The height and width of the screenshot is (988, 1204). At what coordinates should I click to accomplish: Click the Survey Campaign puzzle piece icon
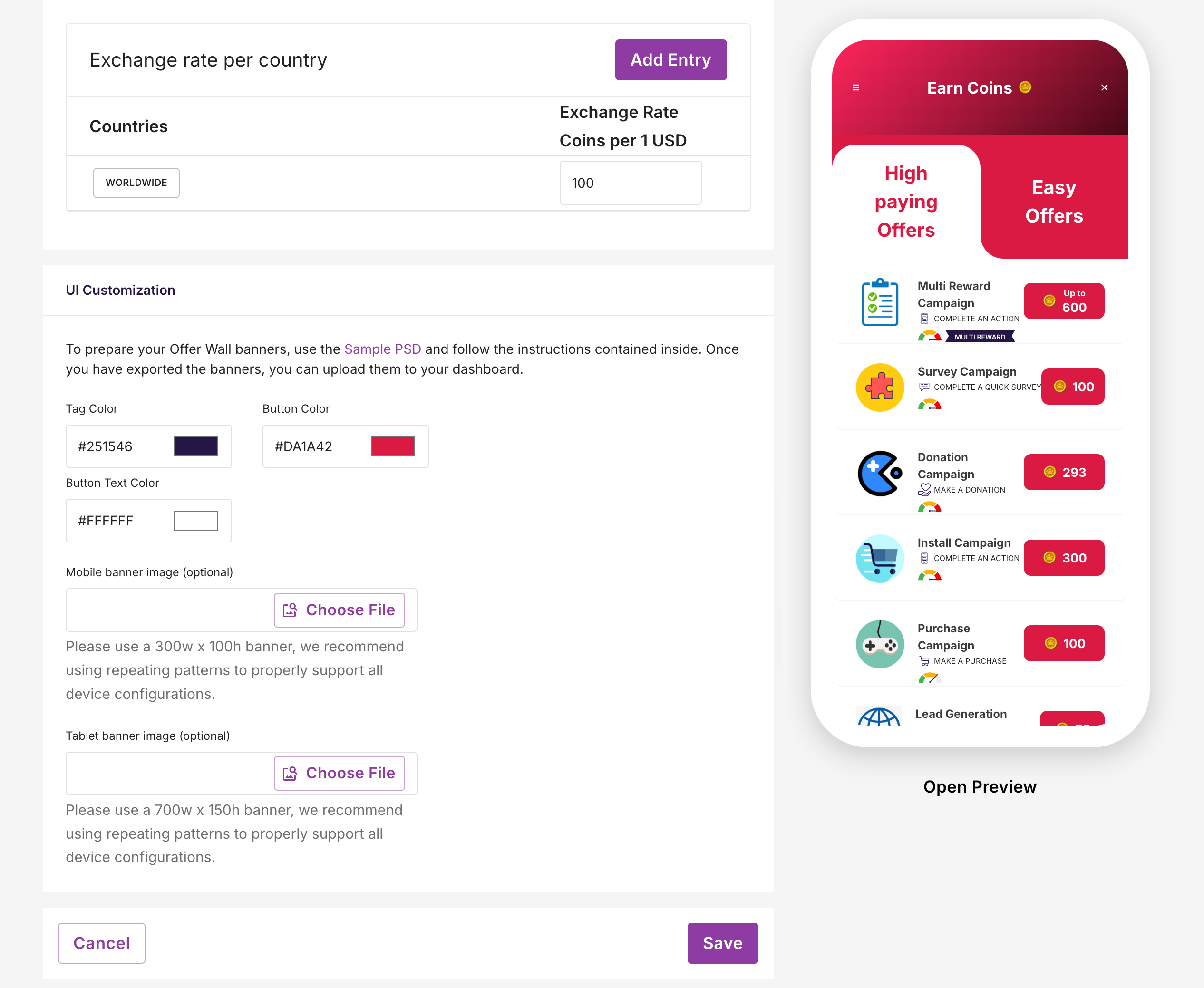(x=880, y=387)
